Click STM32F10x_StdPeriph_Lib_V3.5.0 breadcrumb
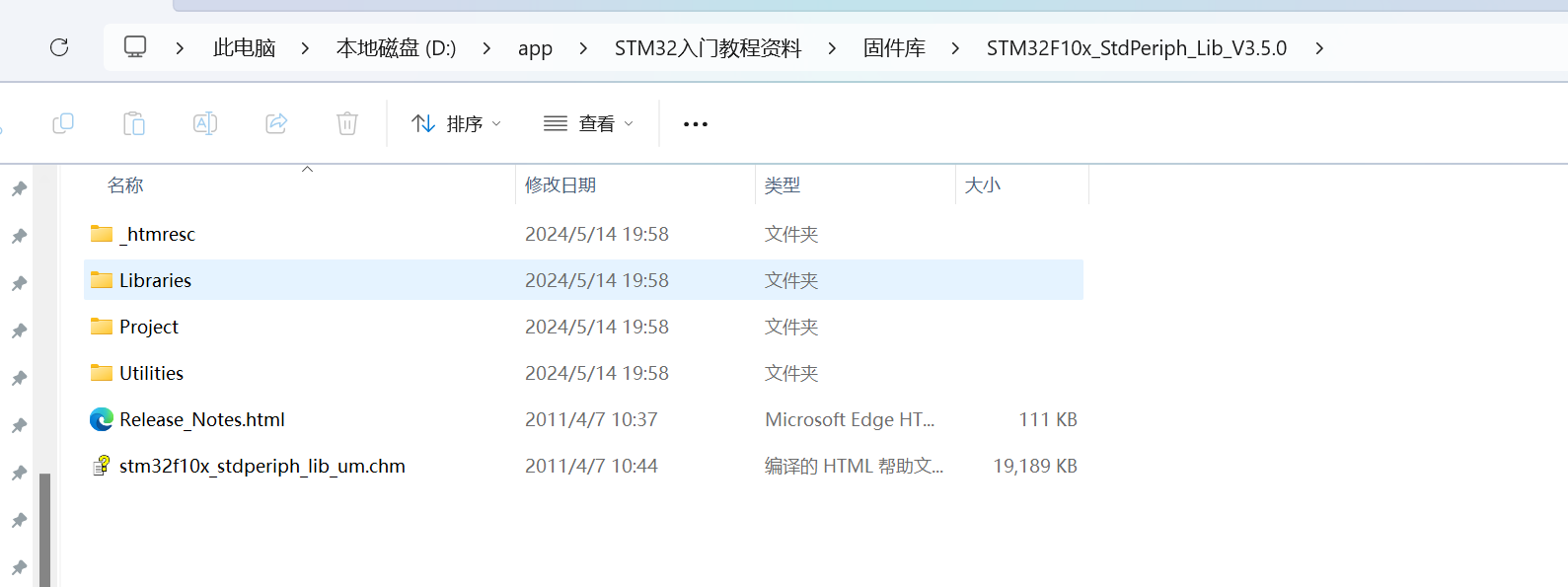The width and height of the screenshot is (1568, 587). [1137, 48]
